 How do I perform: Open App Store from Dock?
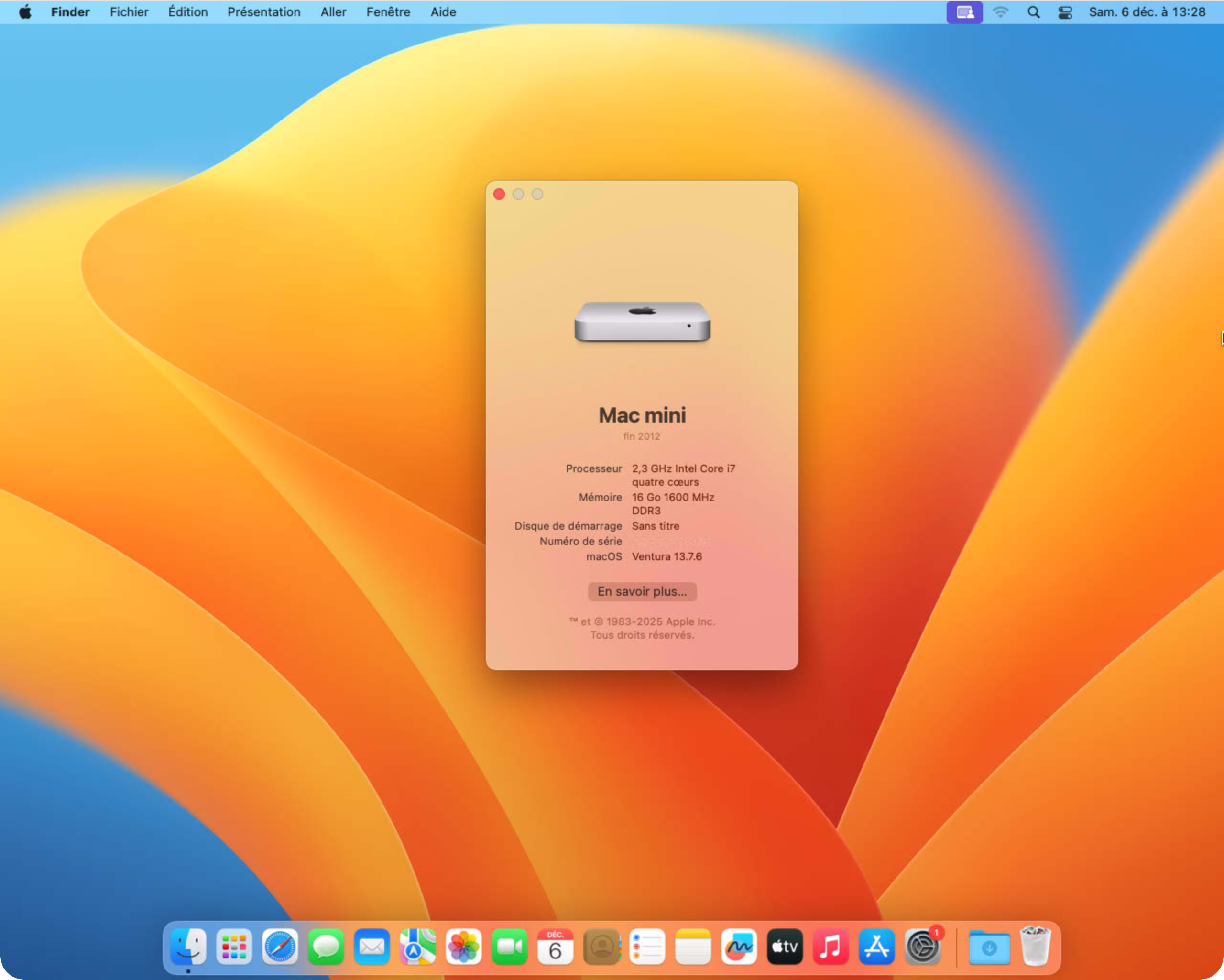(876, 947)
